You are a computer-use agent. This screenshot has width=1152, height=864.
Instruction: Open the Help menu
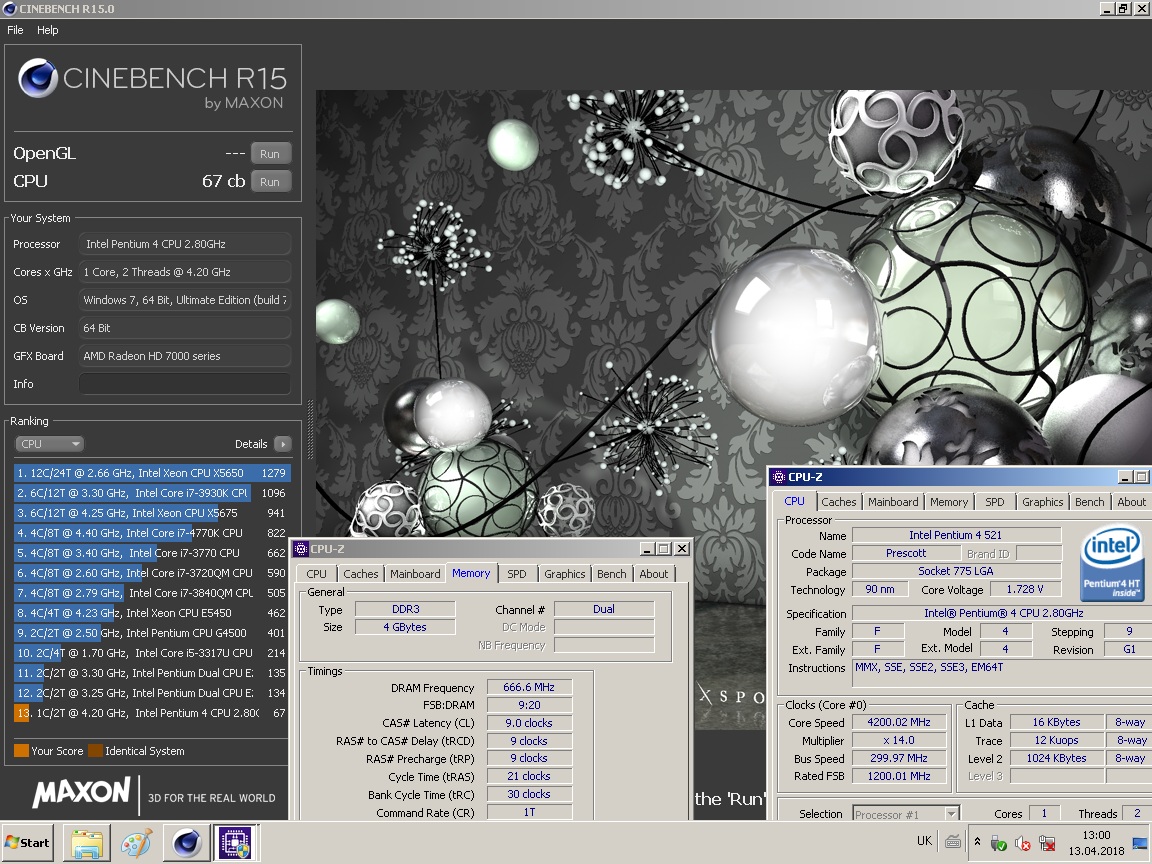48,30
